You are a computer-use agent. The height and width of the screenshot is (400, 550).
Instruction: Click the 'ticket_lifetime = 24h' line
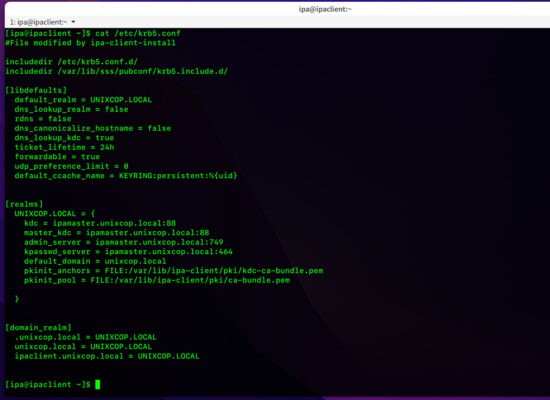64,147
